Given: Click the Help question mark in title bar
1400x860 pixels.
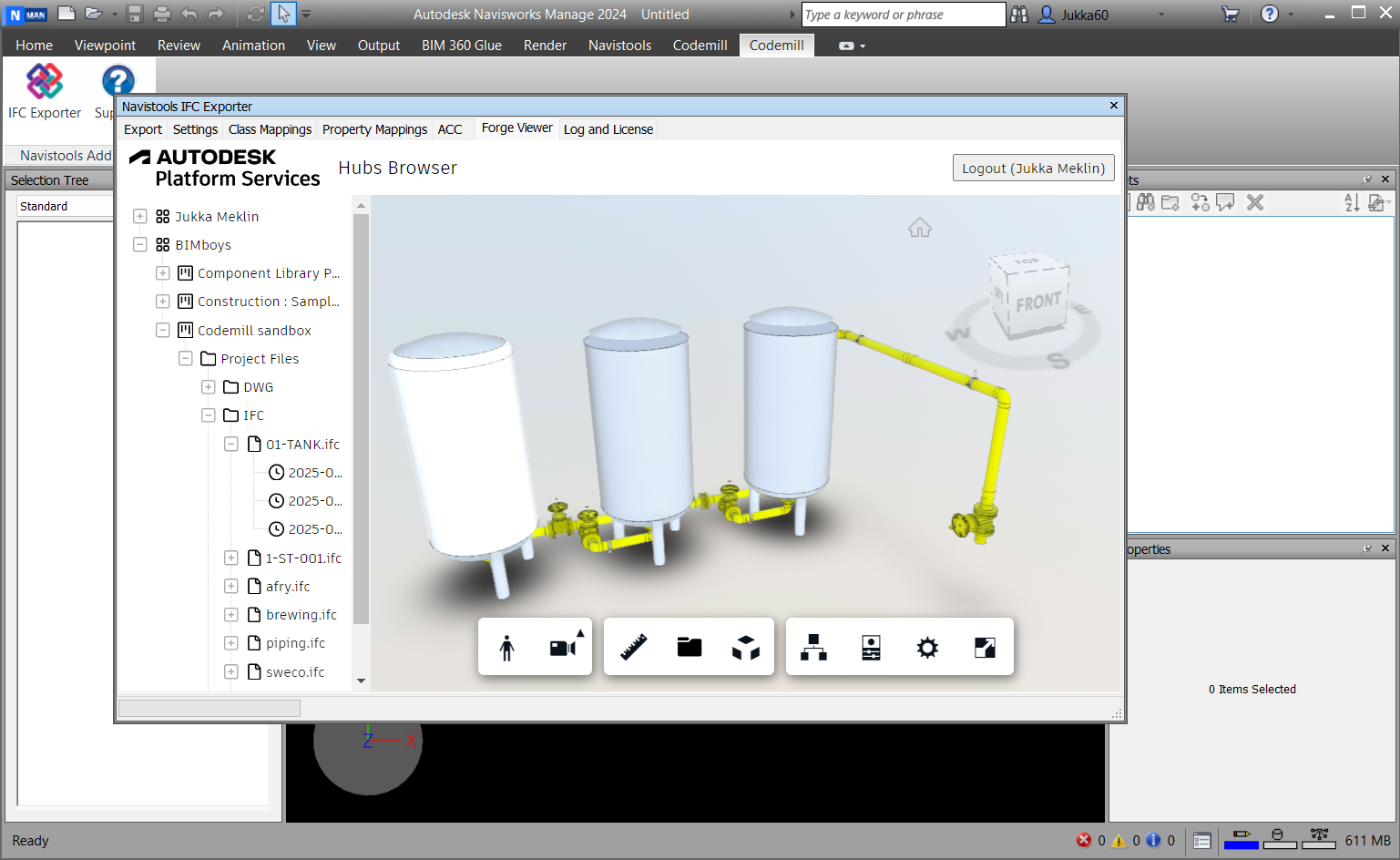Looking at the screenshot, I should click(1270, 14).
